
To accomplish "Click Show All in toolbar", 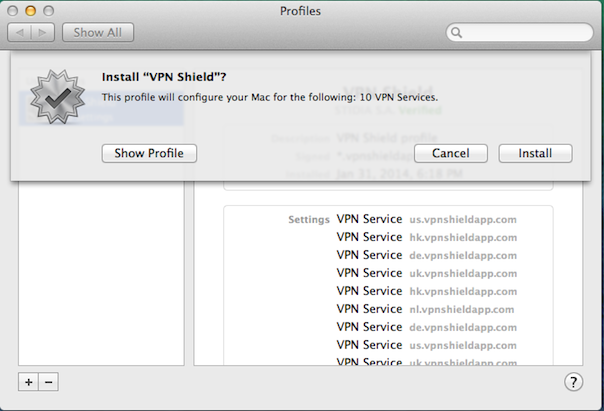I will [x=98, y=32].
